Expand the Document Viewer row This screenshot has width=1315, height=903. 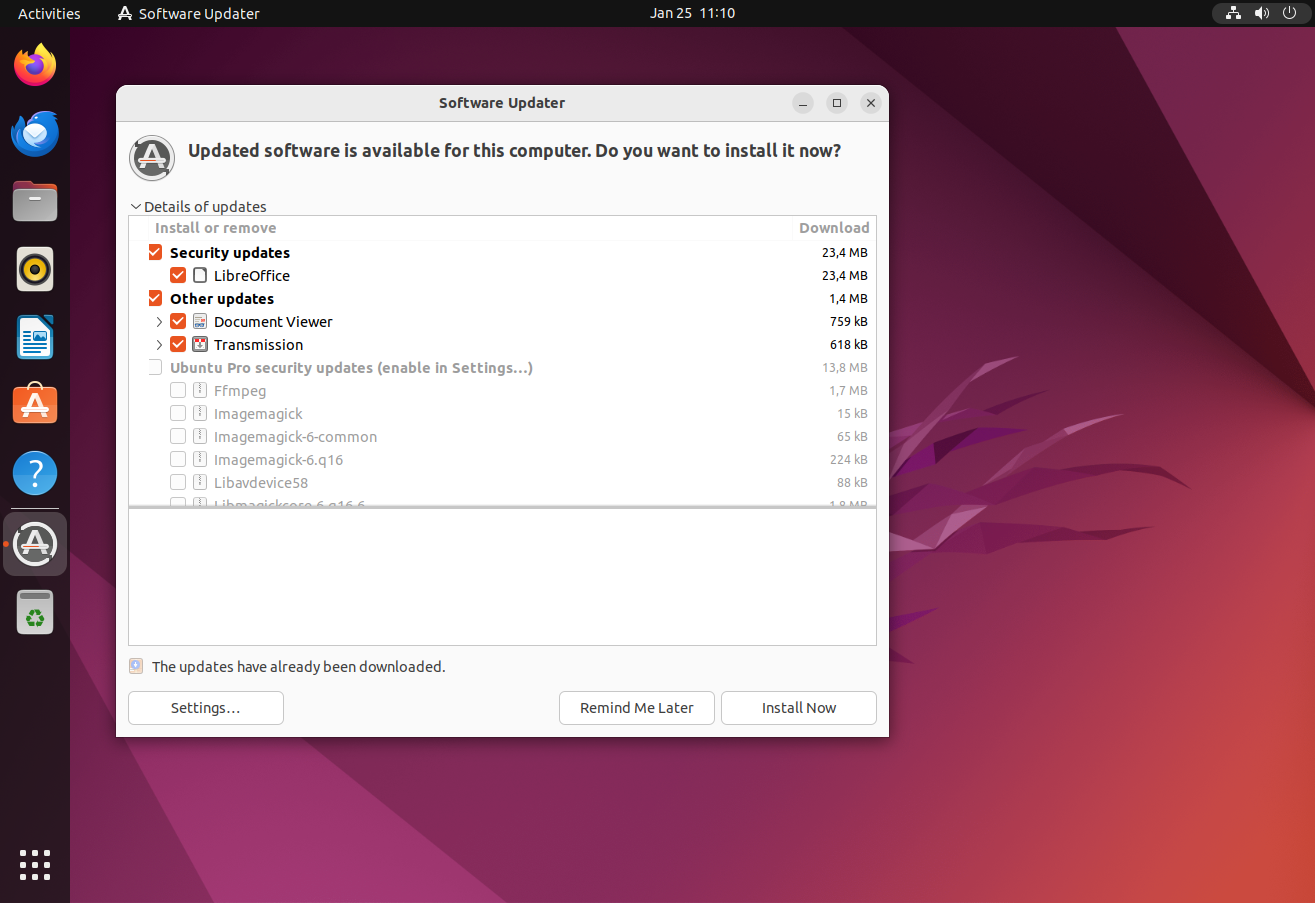tap(159, 321)
